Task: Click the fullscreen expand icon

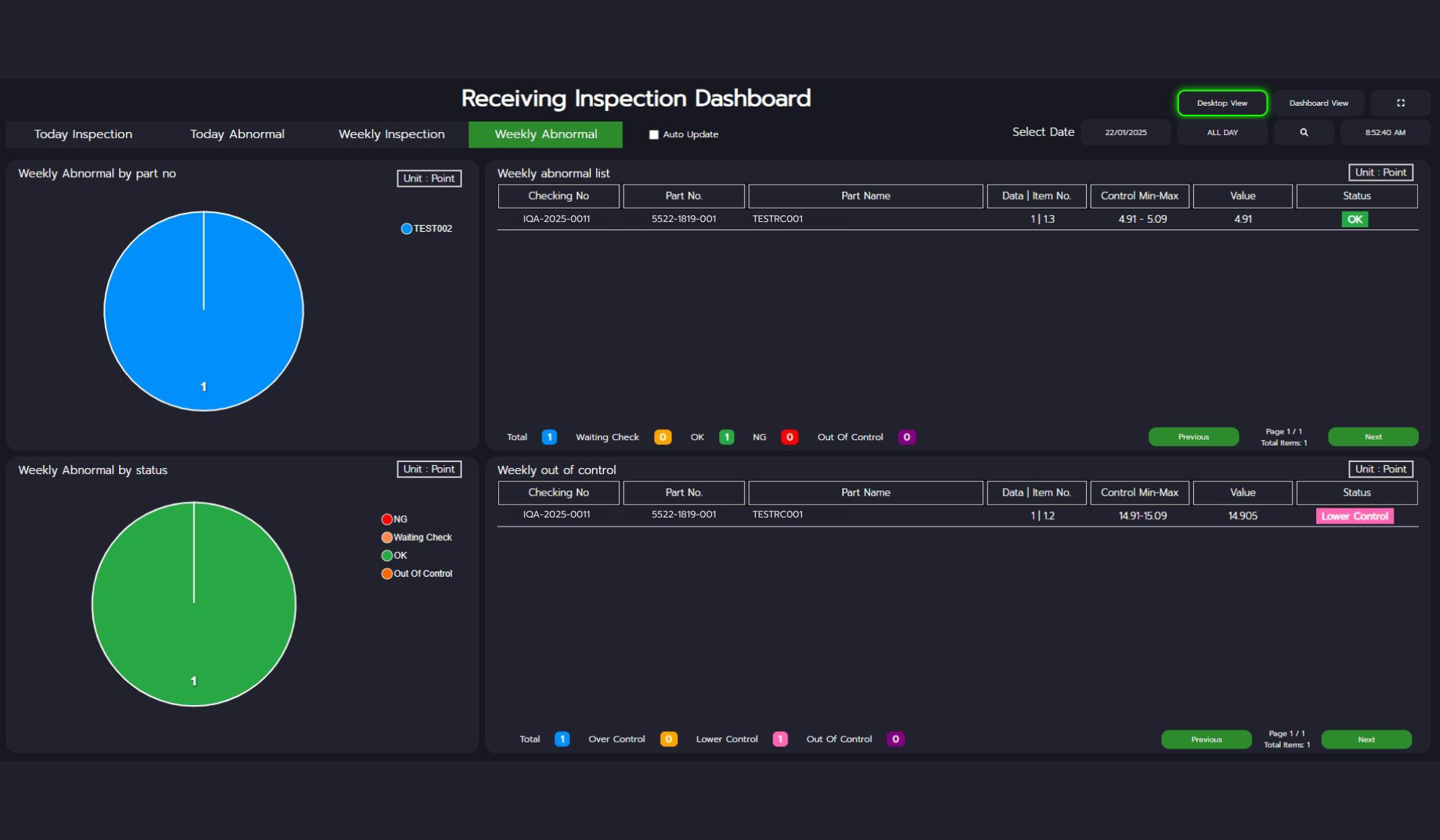Action: pyautogui.click(x=1400, y=103)
